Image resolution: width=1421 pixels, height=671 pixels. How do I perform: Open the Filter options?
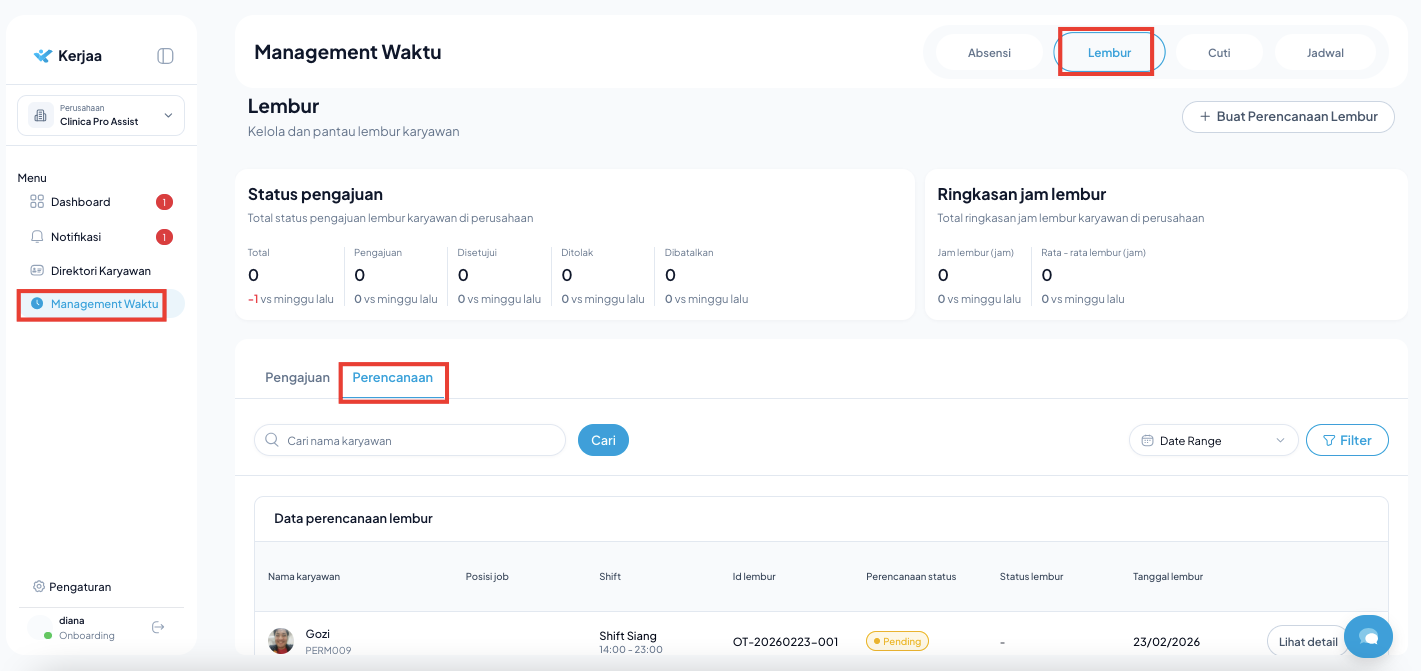point(1347,441)
